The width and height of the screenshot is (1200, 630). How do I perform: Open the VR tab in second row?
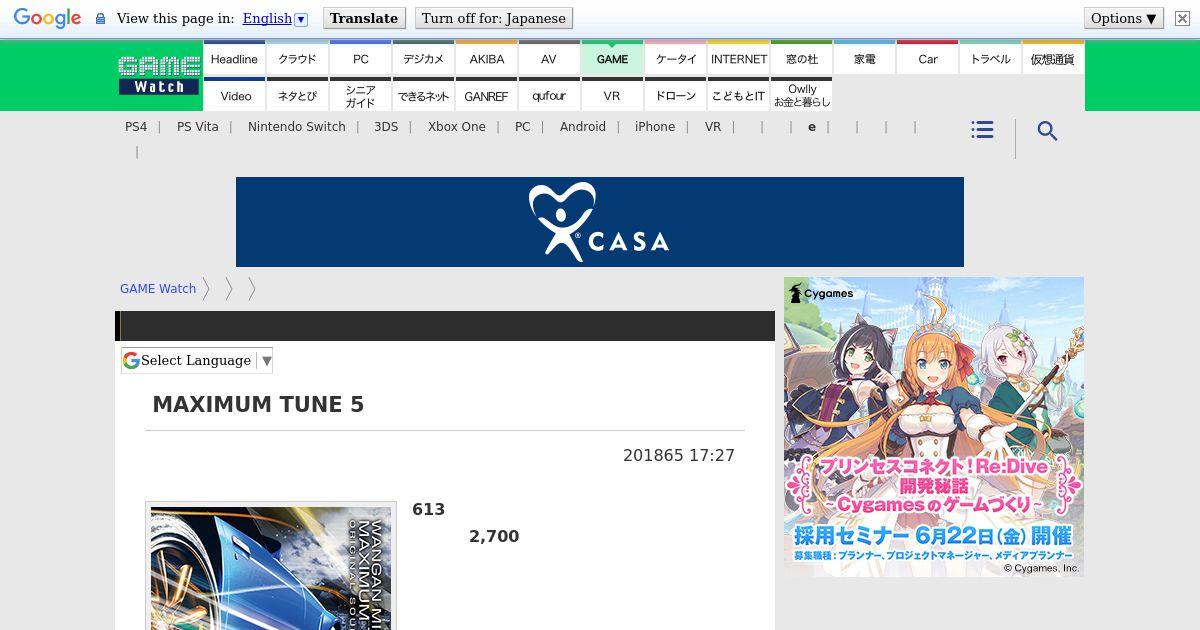(x=612, y=96)
